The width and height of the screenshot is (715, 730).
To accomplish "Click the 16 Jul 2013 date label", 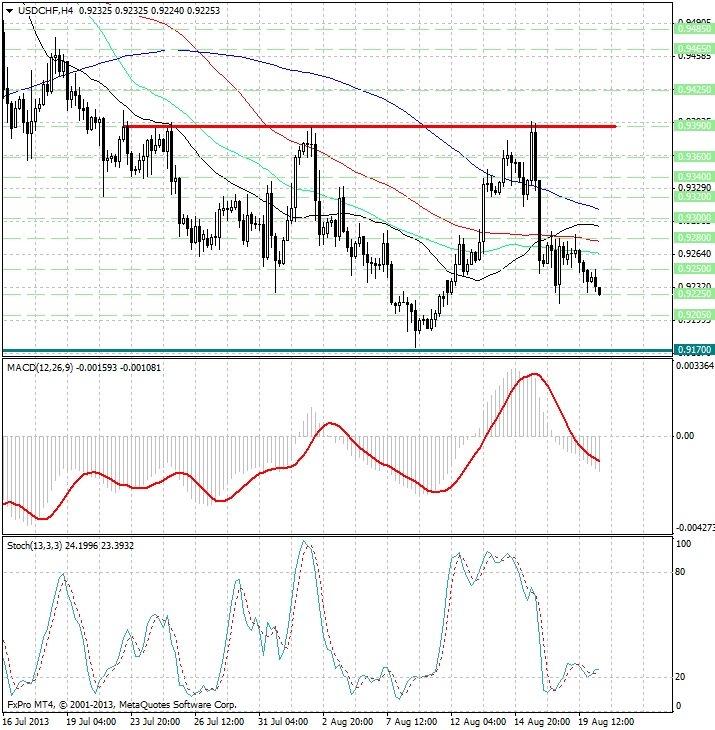I will tap(26, 722).
